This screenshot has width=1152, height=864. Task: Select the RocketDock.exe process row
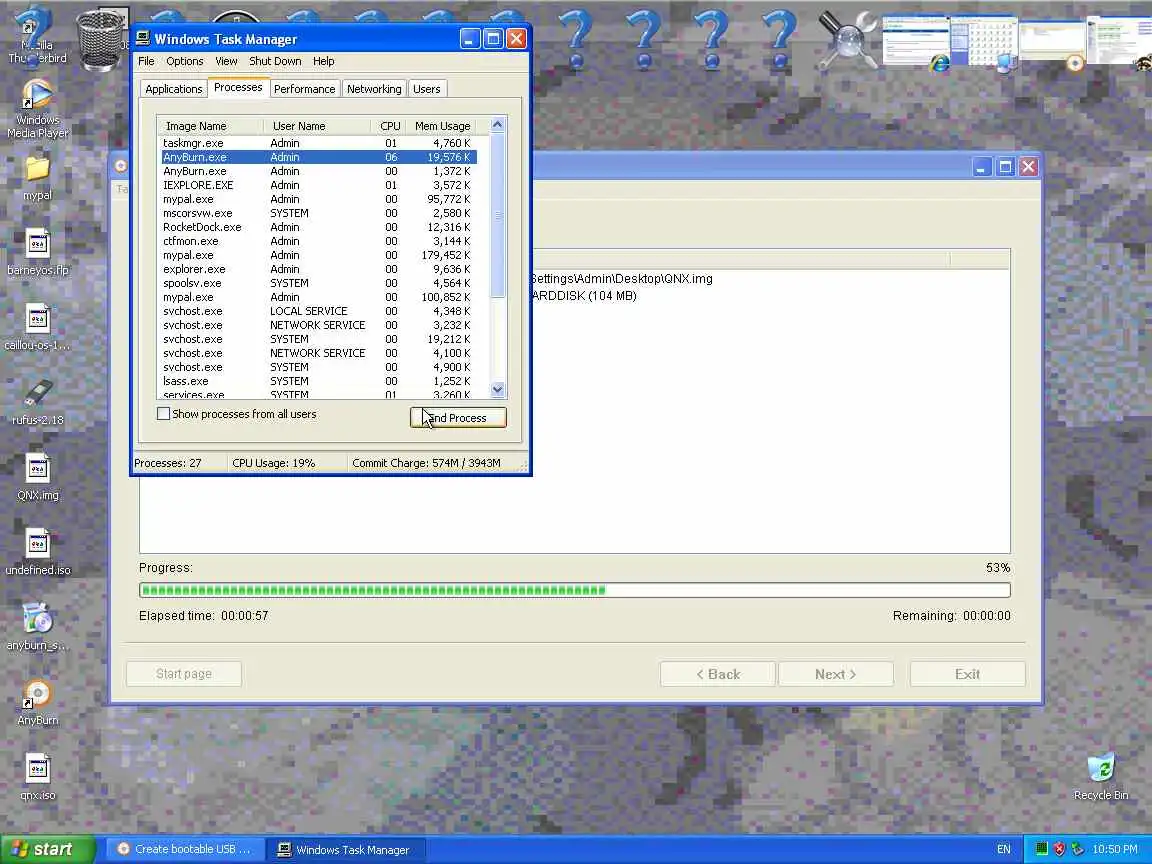(x=319, y=227)
